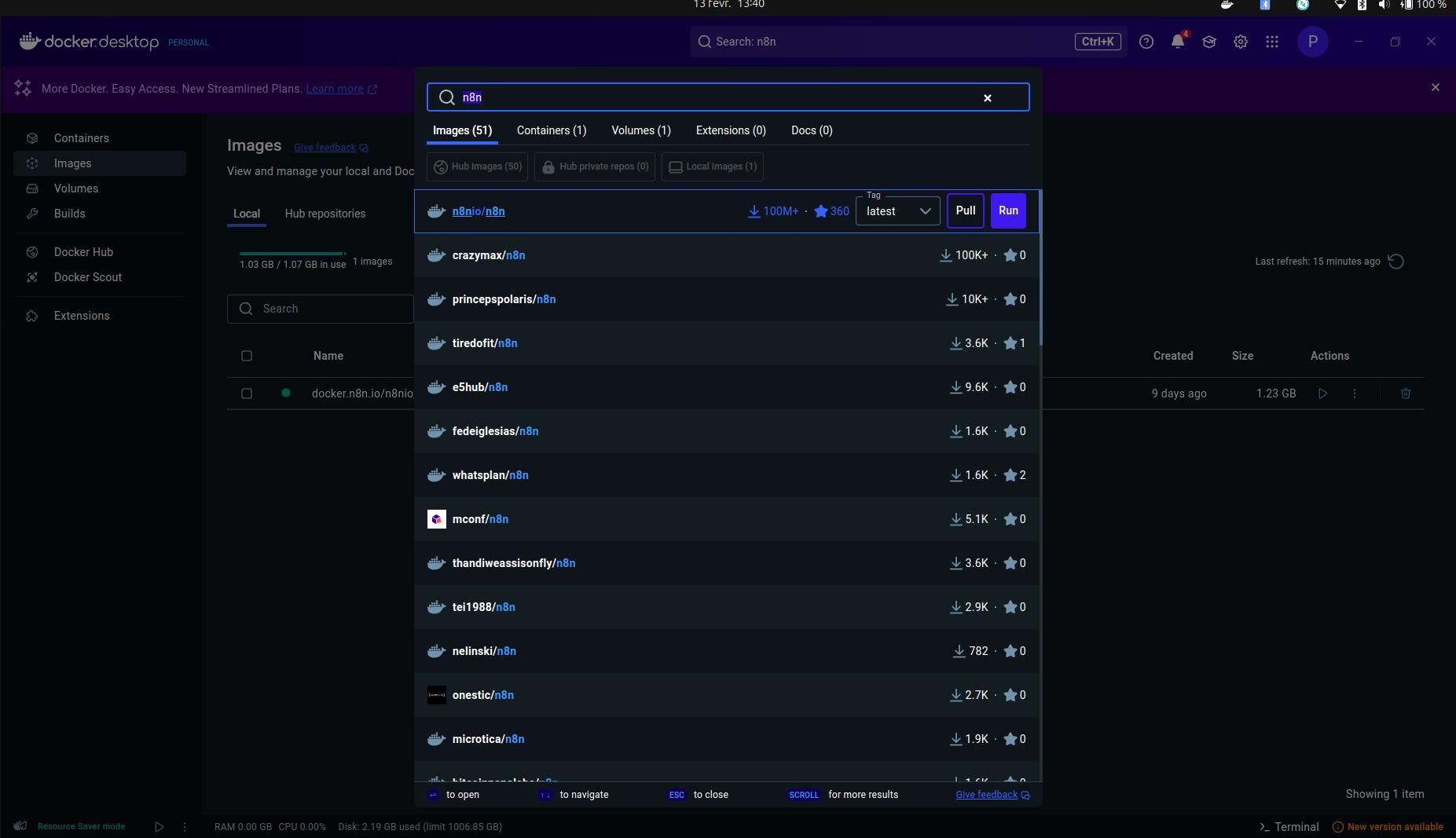Click the search results scrollbar
Viewport: 1456px width, 838px height.
point(1040,267)
